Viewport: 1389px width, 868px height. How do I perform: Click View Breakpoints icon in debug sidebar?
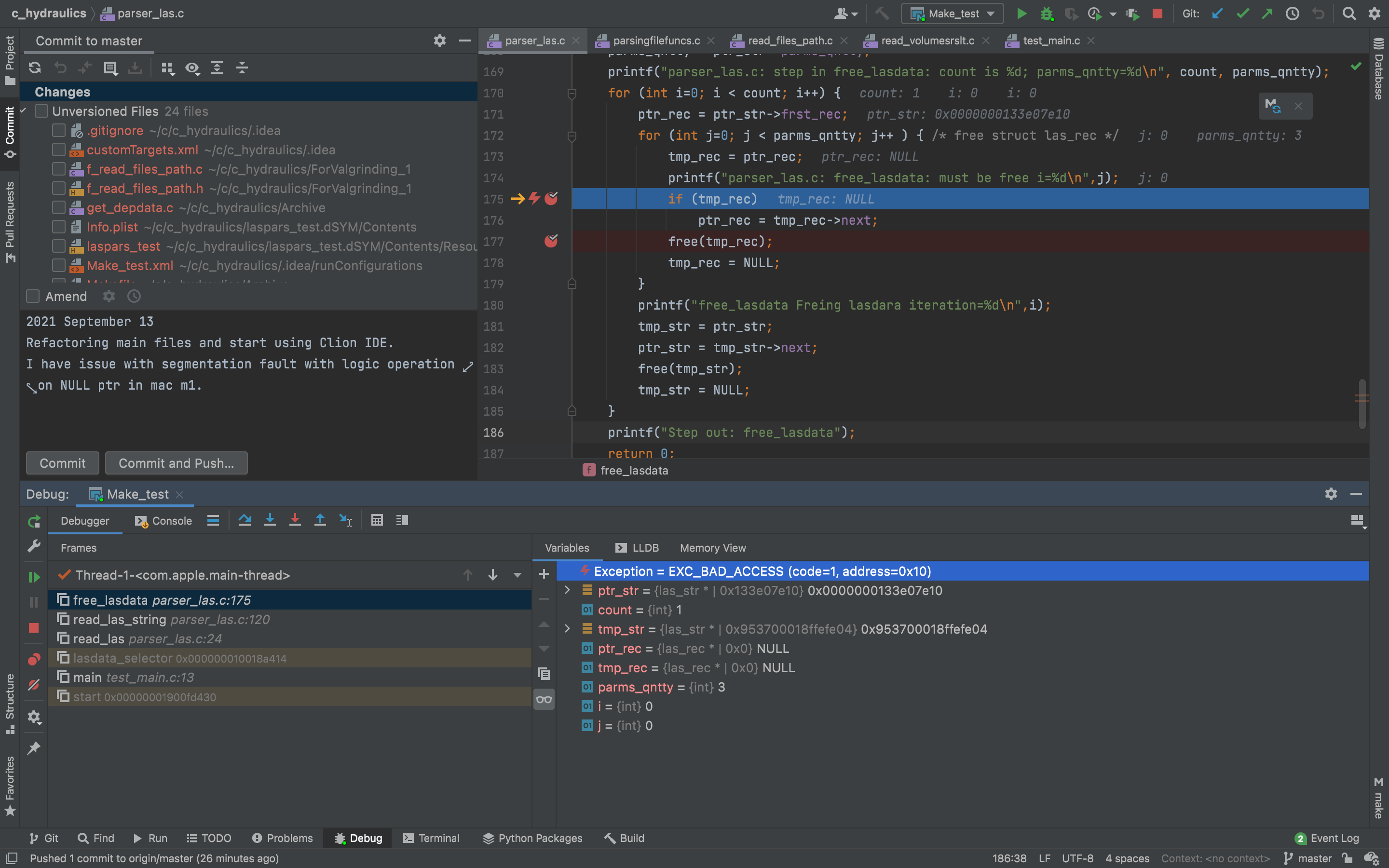coord(34,659)
